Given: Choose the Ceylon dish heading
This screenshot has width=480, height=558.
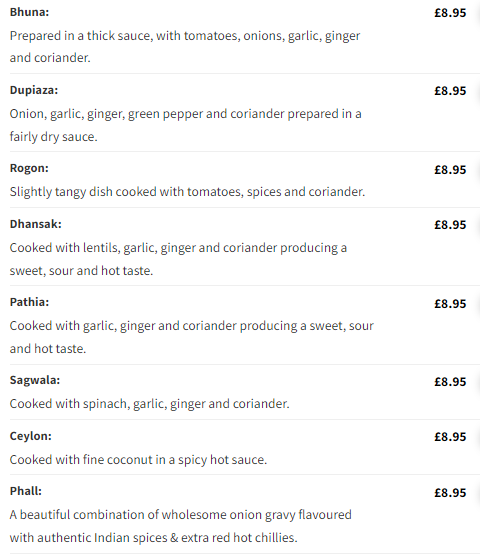Looking at the screenshot, I should pyautogui.click(x=30, y=436).
